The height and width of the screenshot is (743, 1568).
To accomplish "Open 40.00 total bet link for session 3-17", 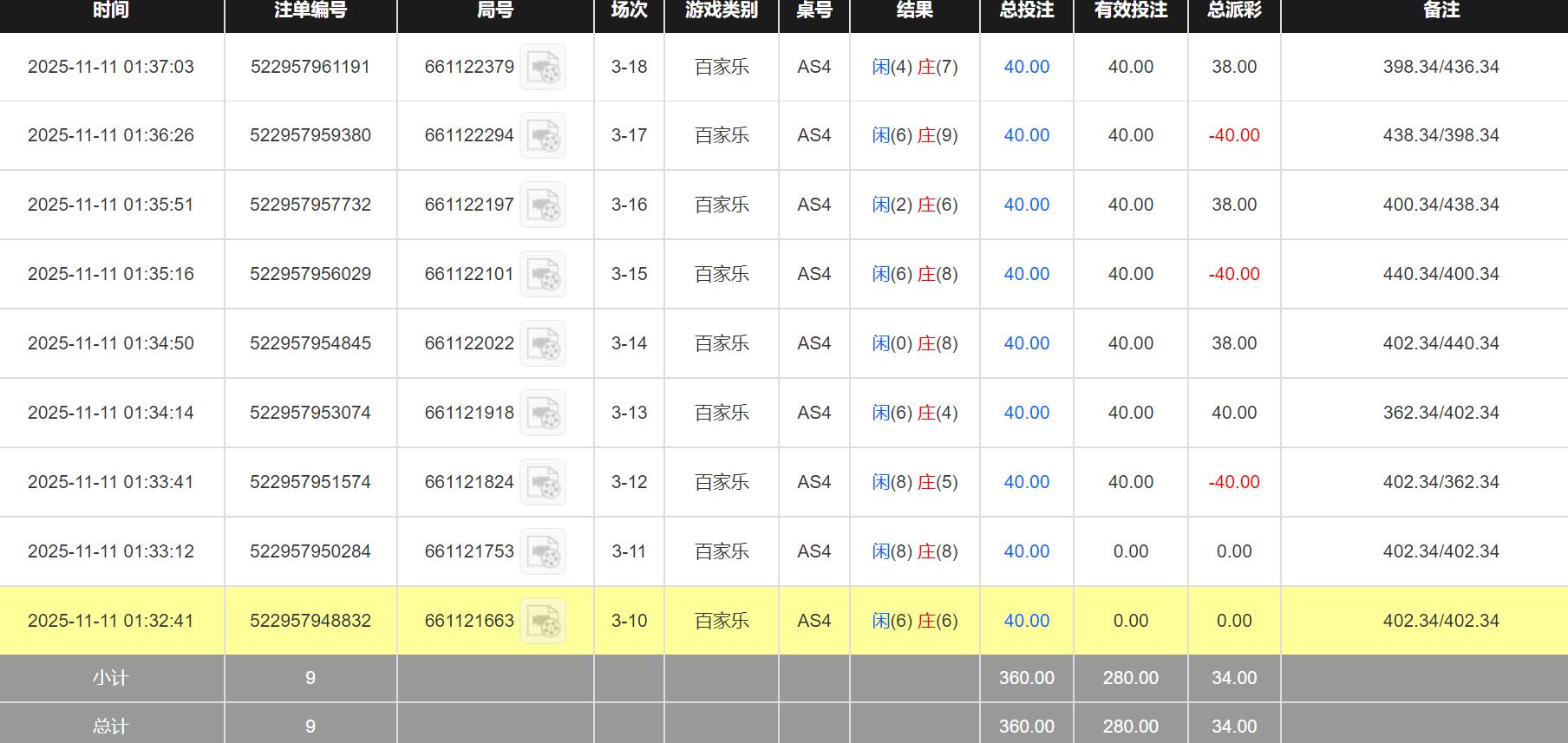I will [1026, 135].
